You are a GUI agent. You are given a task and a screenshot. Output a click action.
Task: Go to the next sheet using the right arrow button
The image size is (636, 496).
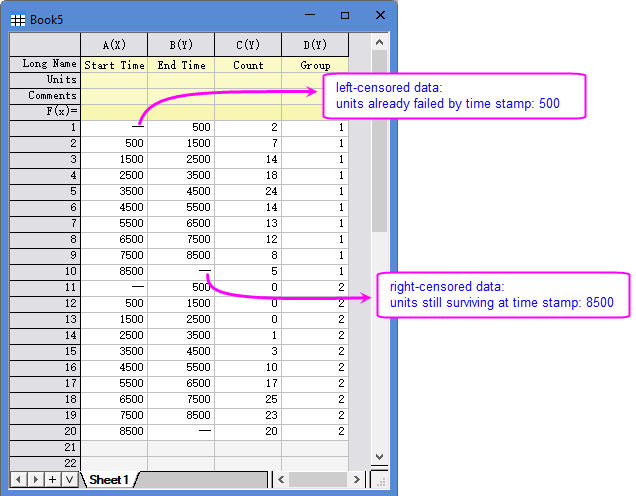coord(36,480)
